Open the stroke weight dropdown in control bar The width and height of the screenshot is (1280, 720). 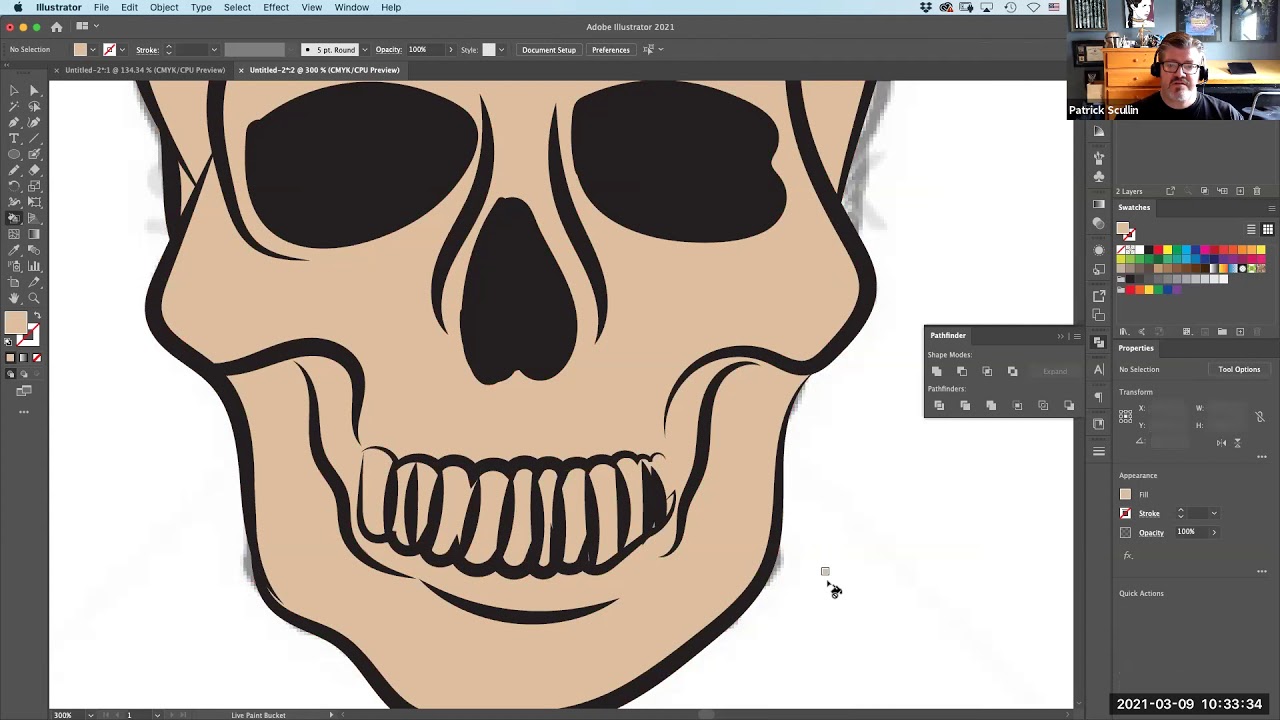pyautogui.click(x=214, y=50)
